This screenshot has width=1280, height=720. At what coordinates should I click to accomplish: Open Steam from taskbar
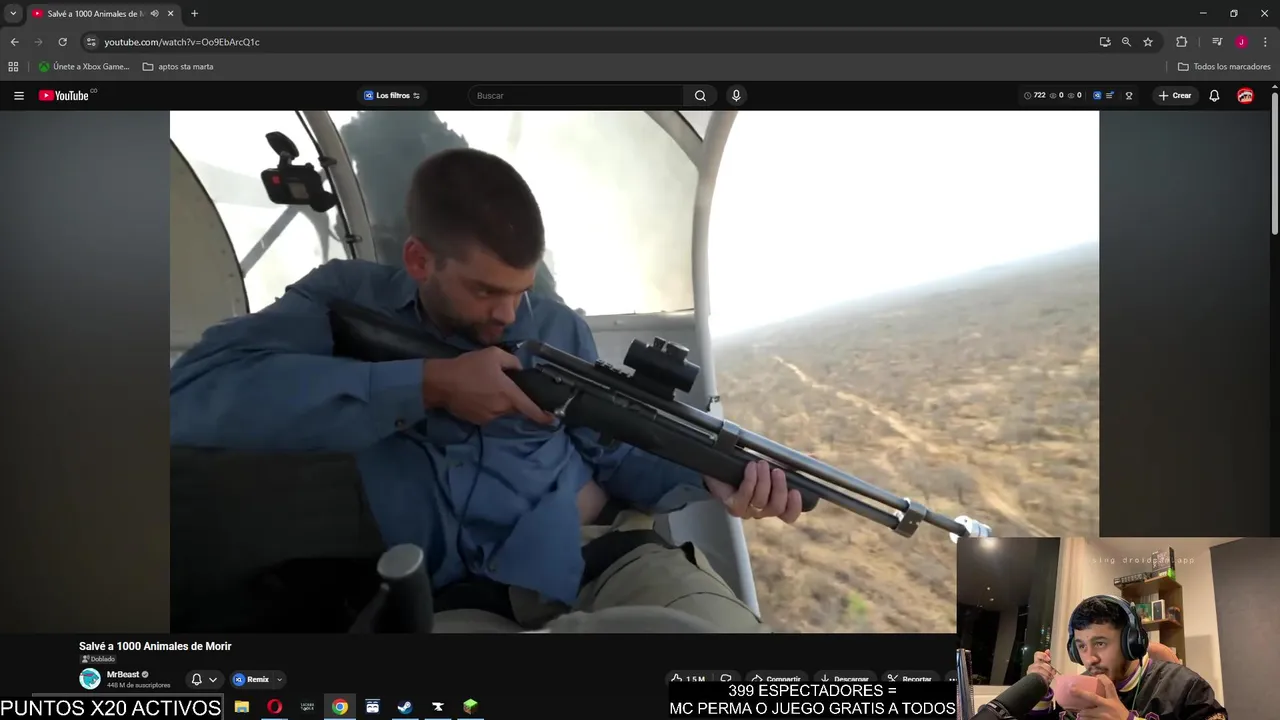(x=405, y=707)
